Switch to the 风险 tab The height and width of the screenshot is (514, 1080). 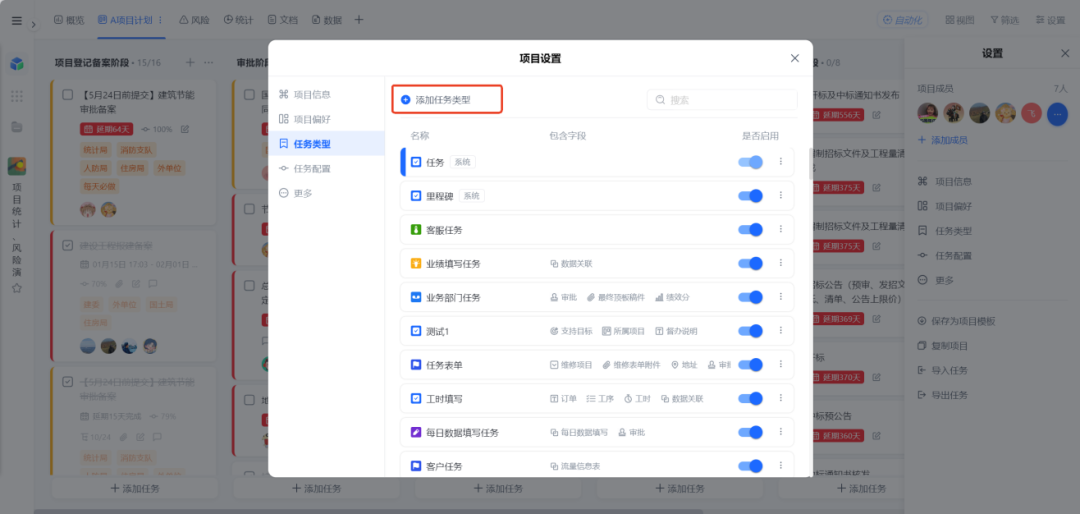coord(194,20)
